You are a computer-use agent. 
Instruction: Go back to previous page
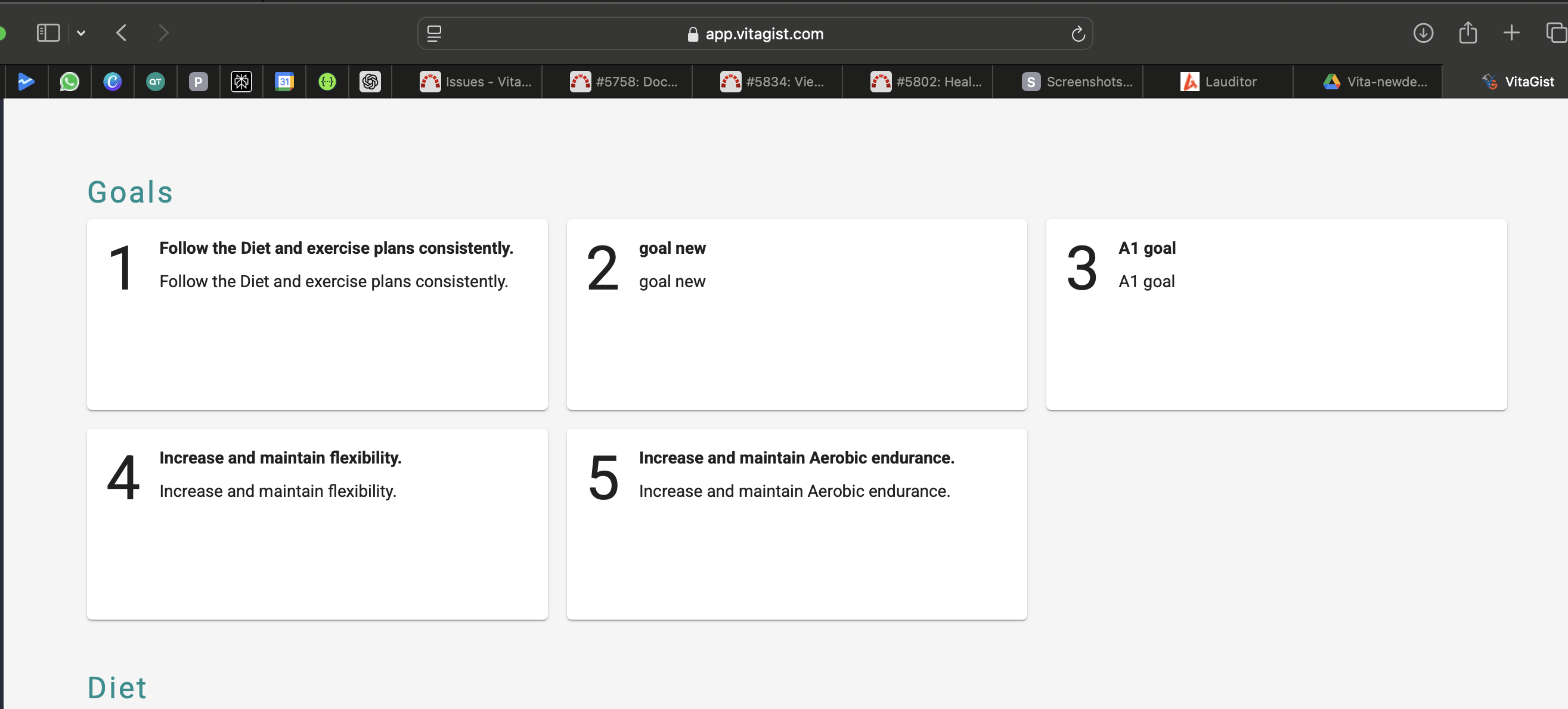pos(121,33)
